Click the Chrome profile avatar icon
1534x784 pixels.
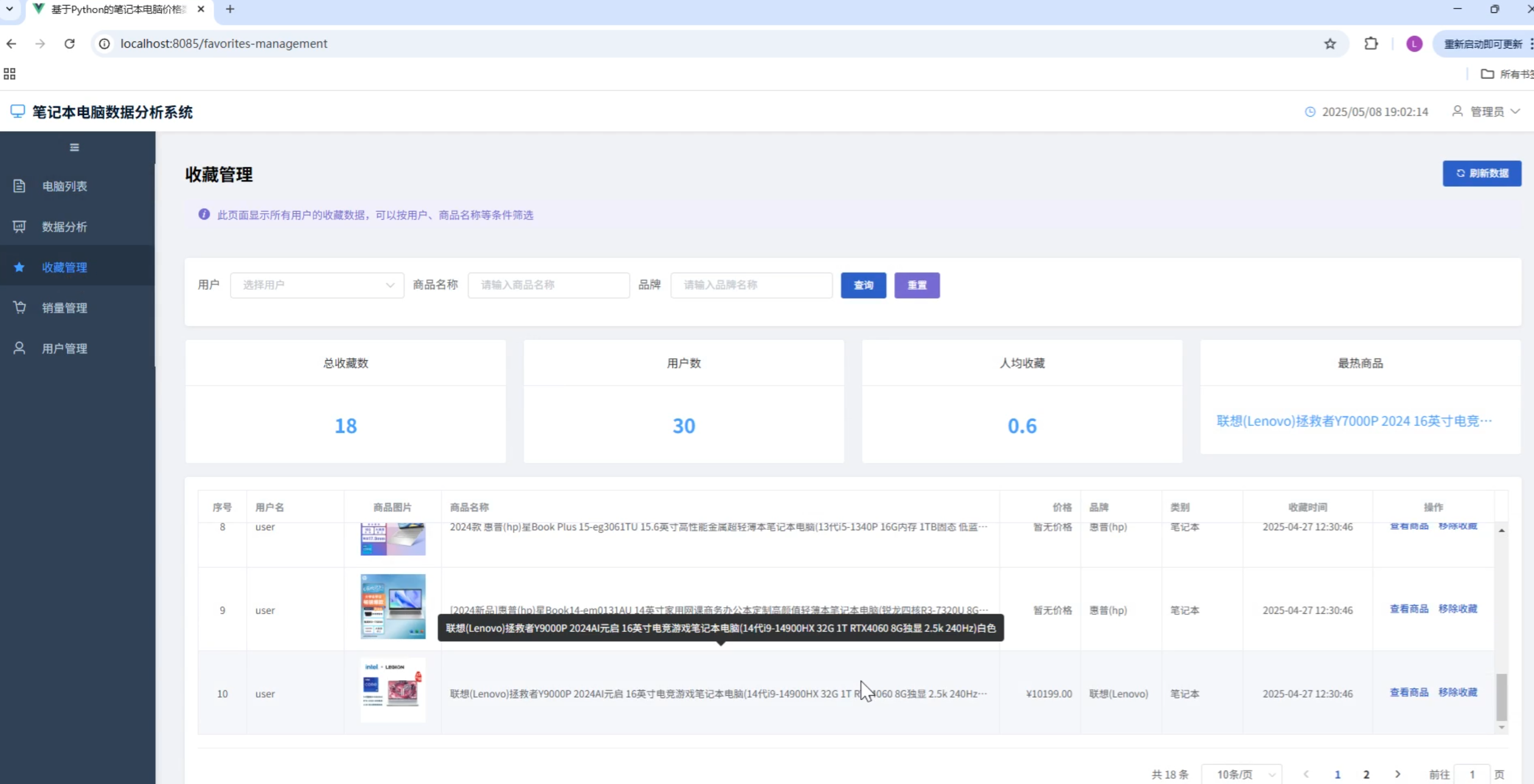[x=1414, y=44]
